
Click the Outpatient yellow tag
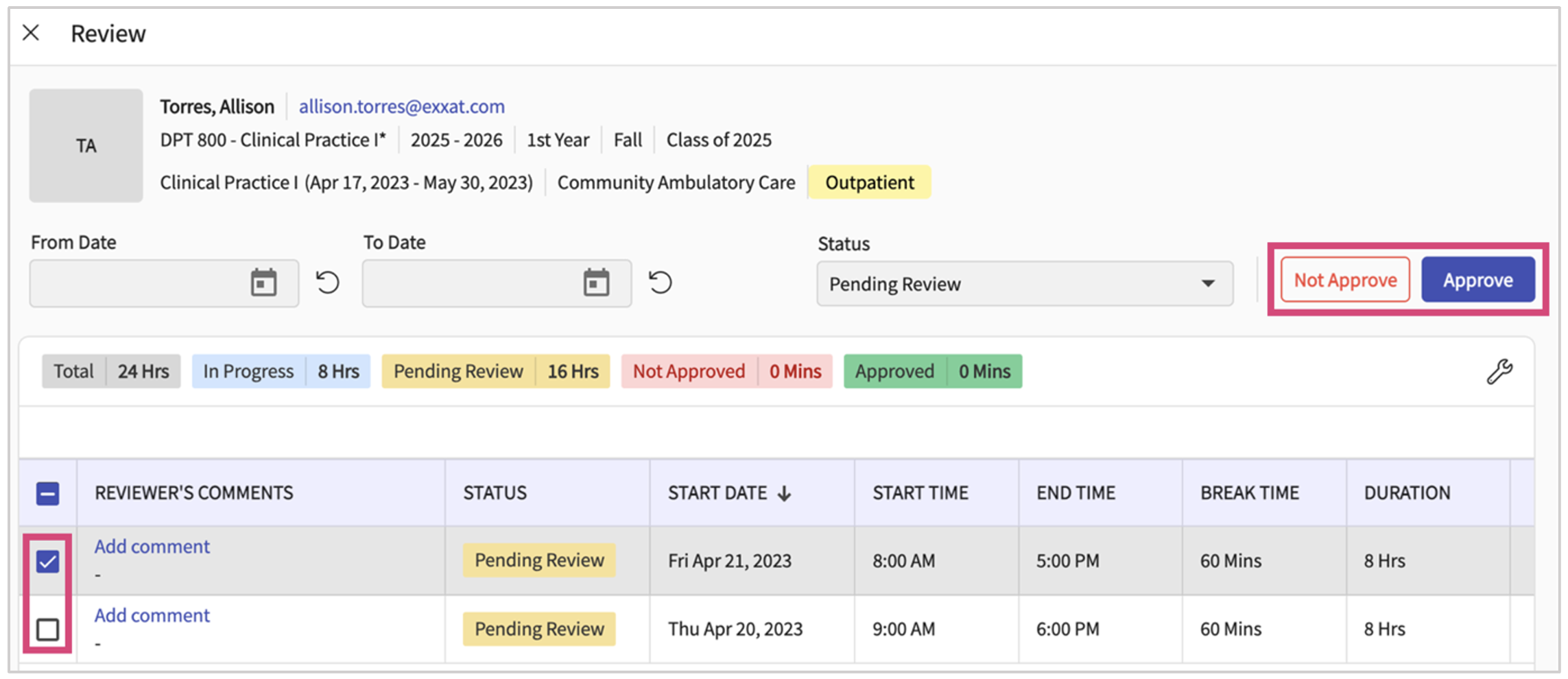point(870,182)
